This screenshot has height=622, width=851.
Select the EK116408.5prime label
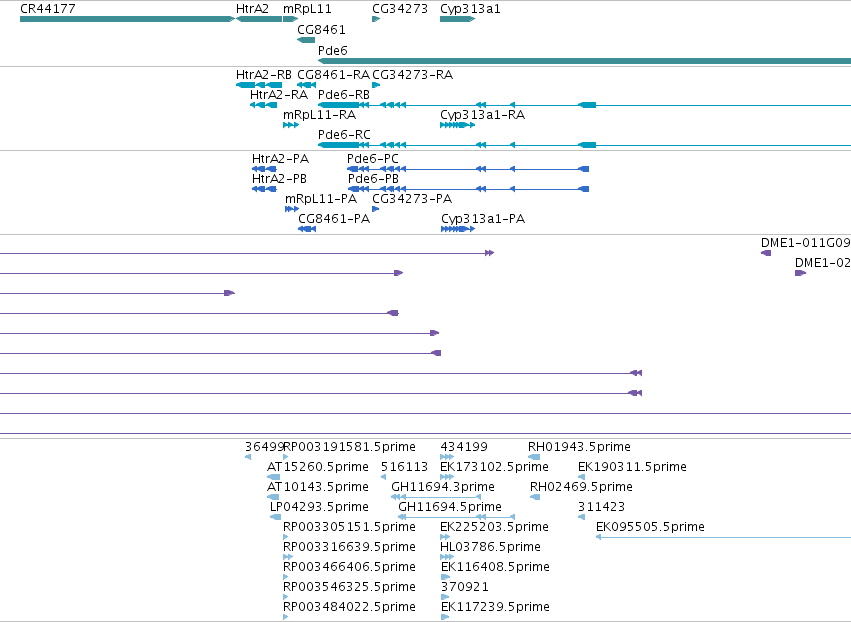(x=496, y=567)
